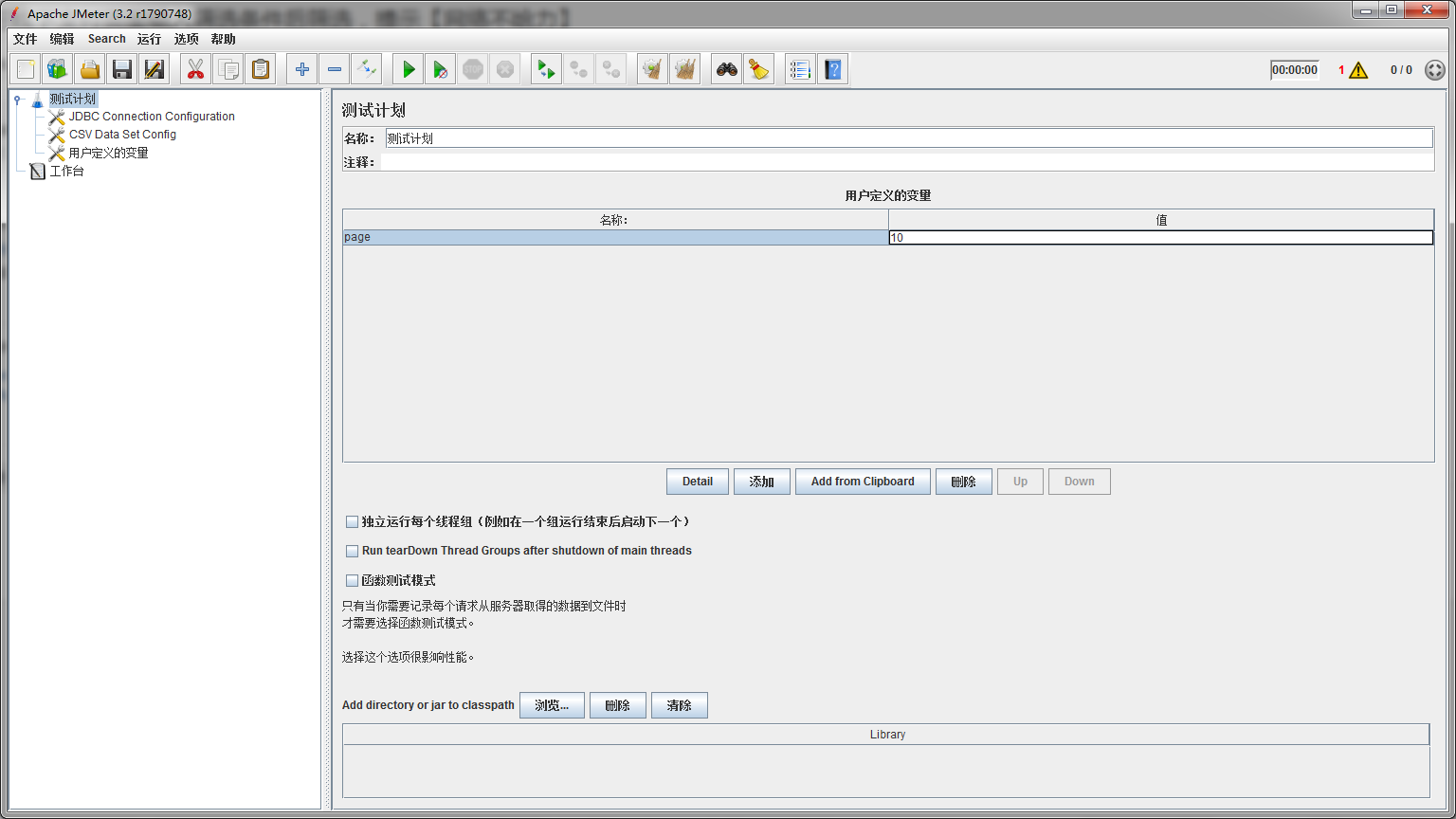Click 浏览... to browse classpath
The image size is (1456, 819).
pos(552,705)
